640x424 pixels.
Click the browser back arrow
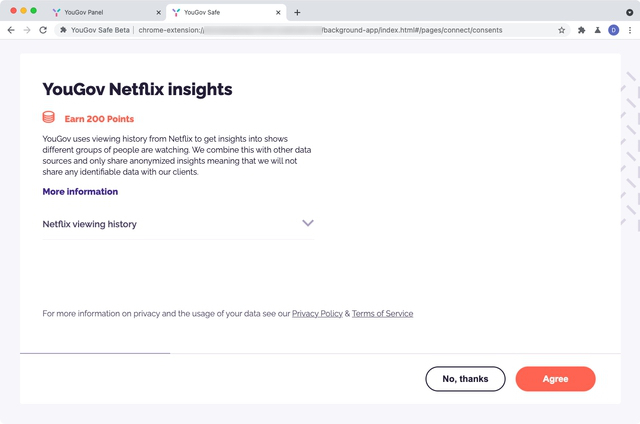(11, 30)
